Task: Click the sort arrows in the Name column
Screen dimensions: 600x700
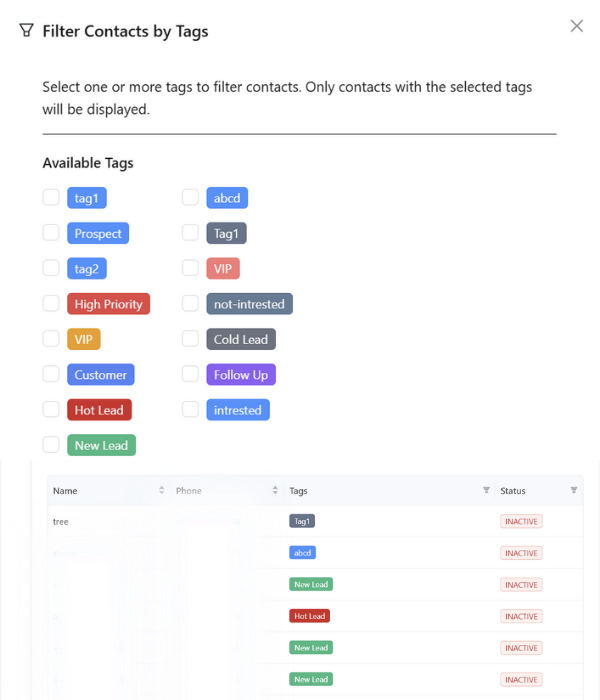Action: tap(162, 491)
